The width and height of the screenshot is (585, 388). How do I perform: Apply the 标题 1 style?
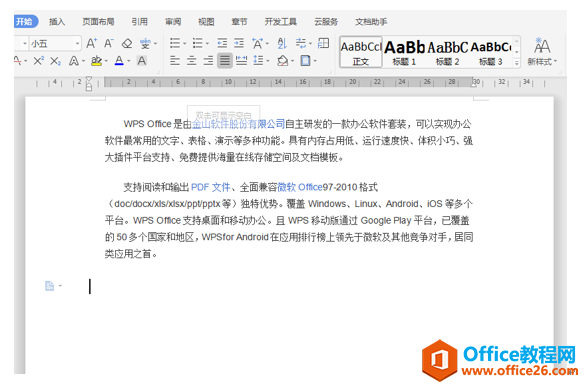click(x=404, y=52)
